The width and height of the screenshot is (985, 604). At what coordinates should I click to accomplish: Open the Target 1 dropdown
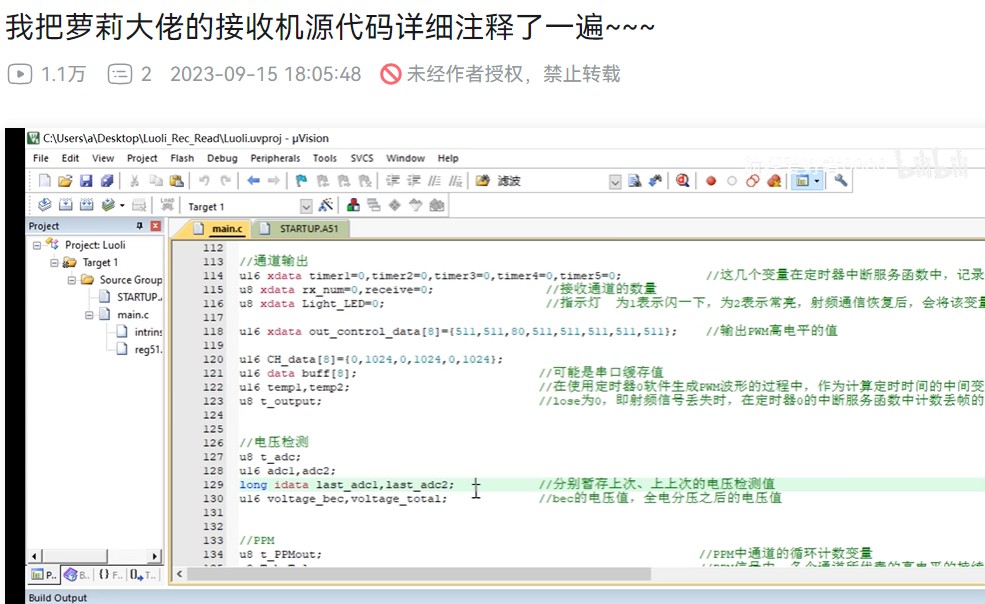[x=306, y=206]
